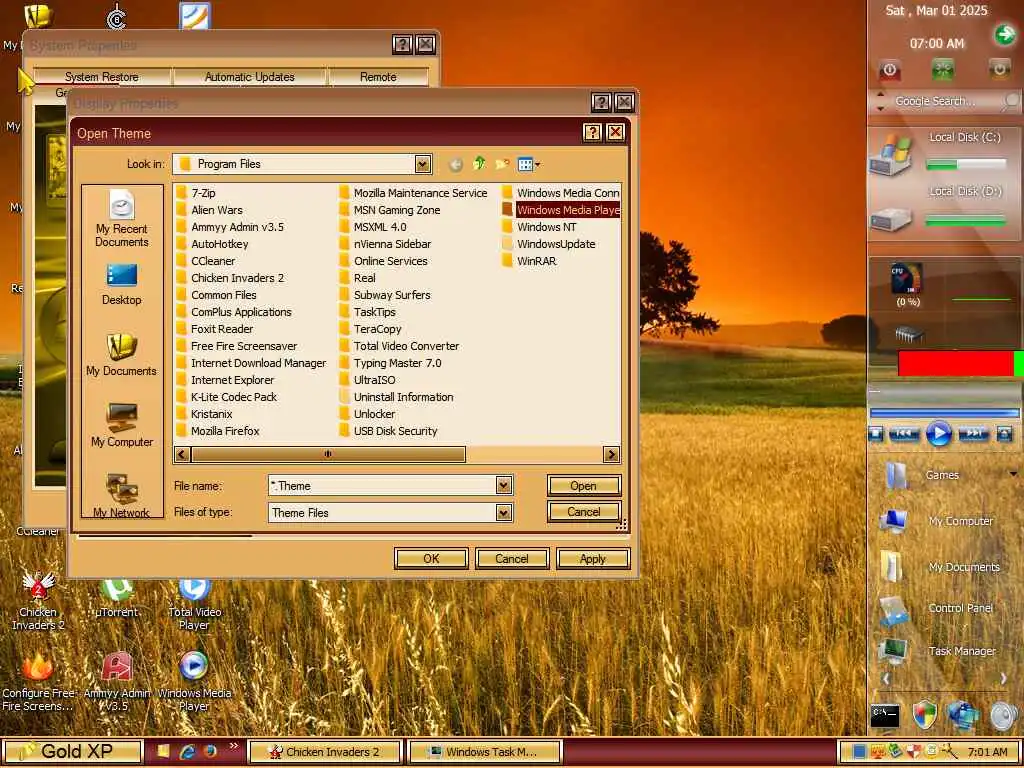This screenshot has height=768, width=1024.
Task: Click the red shutdown power icon
Action: (889, 69)
